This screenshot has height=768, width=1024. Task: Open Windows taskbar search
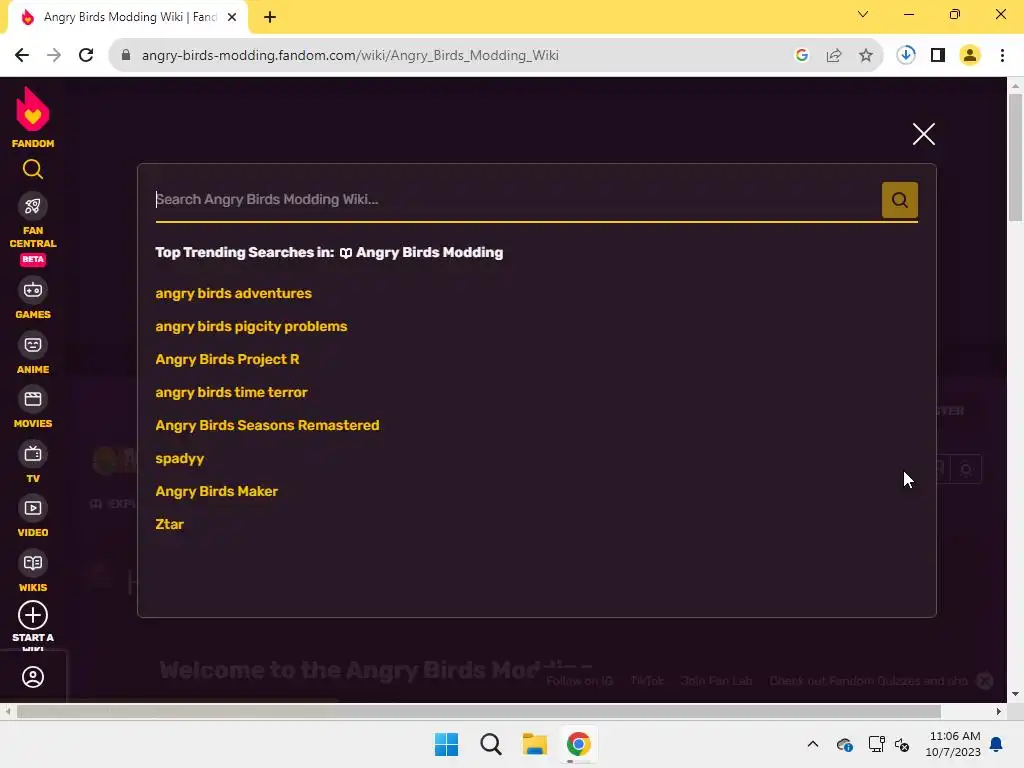click(490, 744)
